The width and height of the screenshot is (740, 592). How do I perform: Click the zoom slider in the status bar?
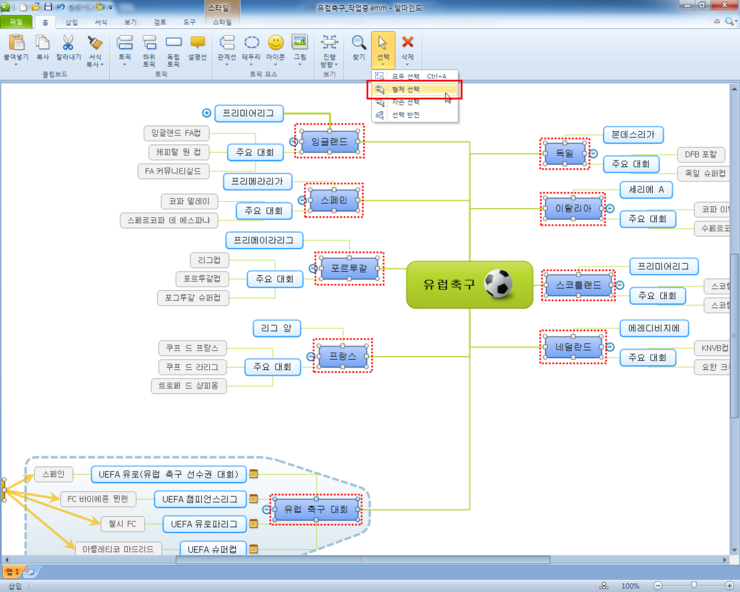pyautogui.click(x=694, y=585)
